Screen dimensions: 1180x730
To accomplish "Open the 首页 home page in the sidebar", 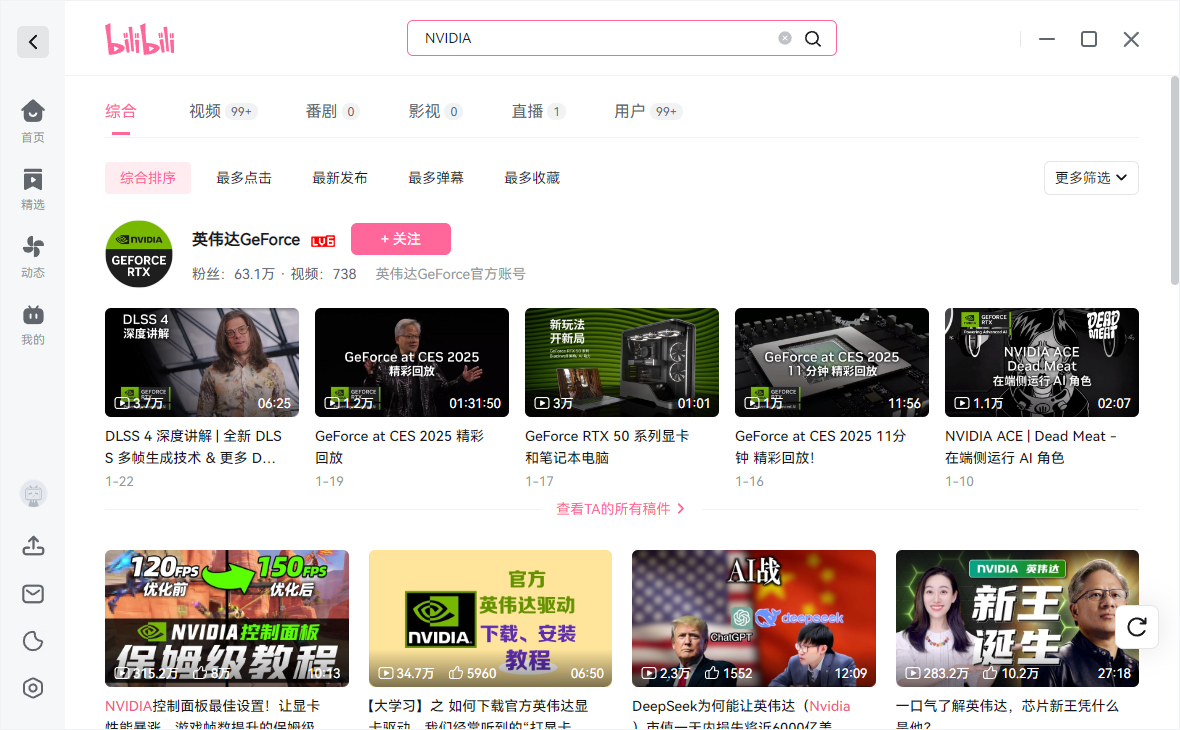I will [32, 121].
